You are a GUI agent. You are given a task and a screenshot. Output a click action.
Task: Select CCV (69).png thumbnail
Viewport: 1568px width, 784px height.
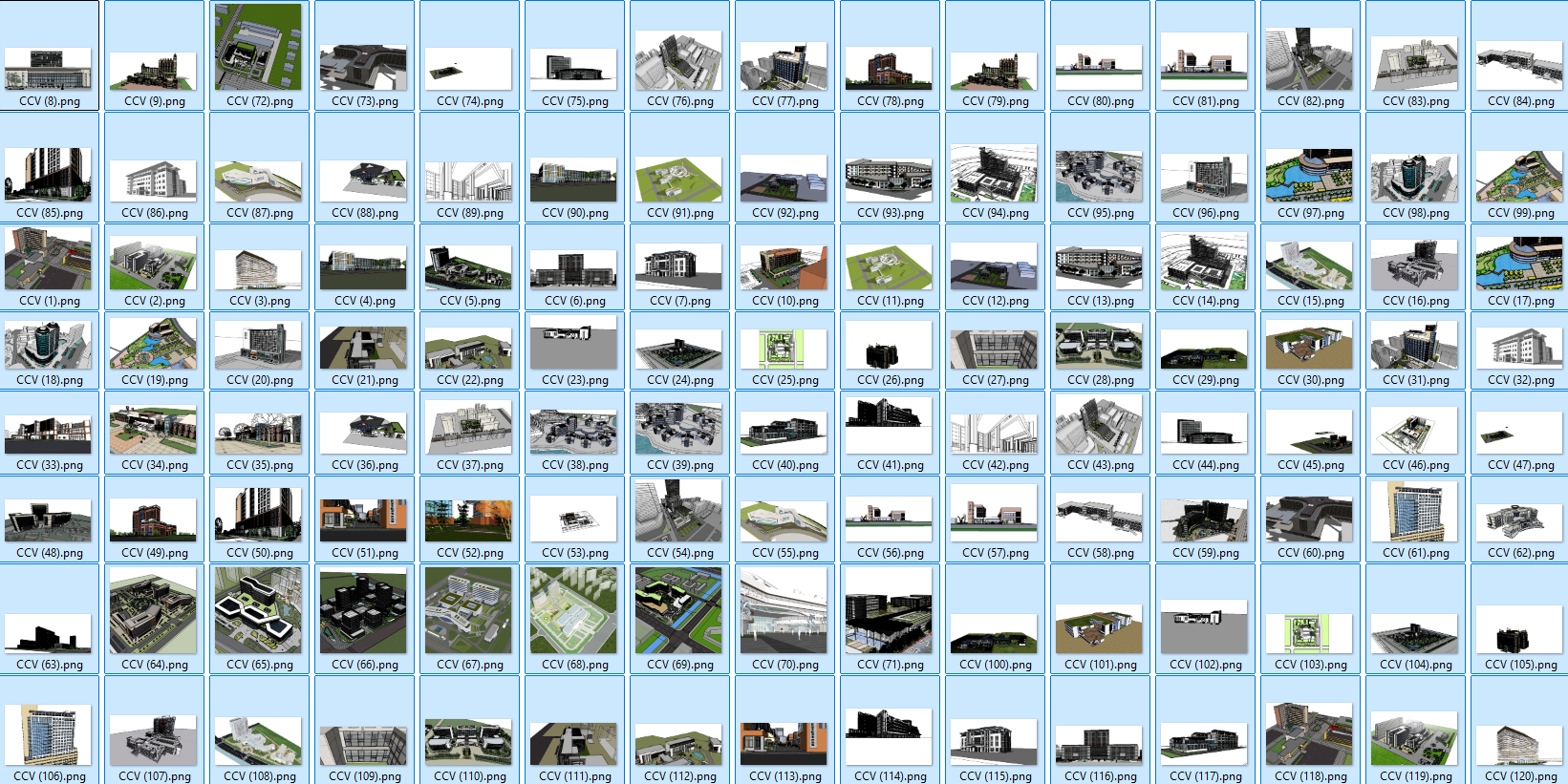[678, 611]
